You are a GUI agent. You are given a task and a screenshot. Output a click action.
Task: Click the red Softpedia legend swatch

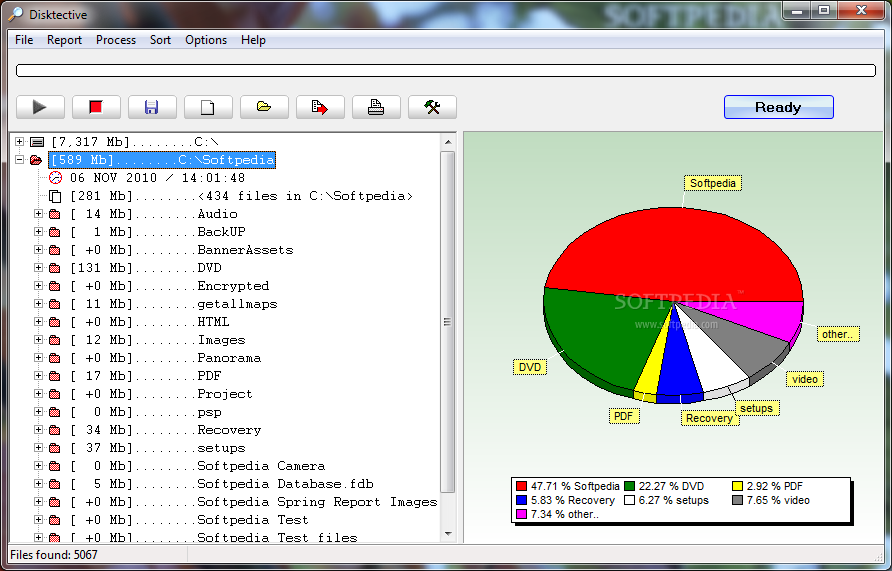click(x=521, y=486)
